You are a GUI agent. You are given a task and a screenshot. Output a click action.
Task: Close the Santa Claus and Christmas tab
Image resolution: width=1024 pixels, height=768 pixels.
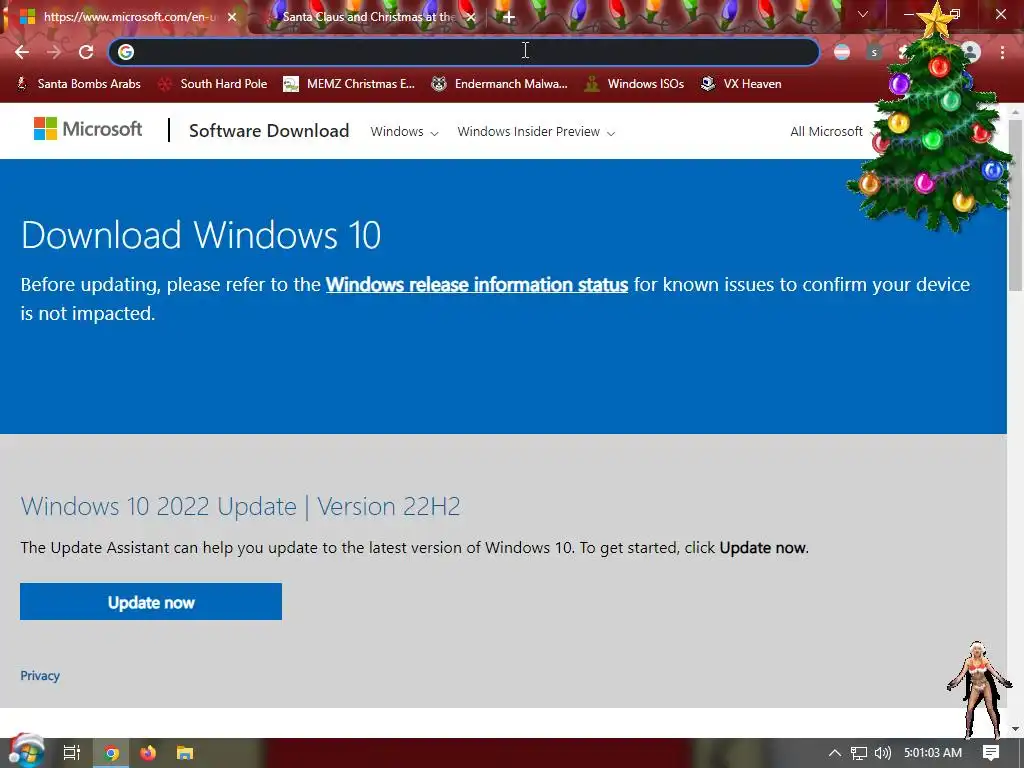tap(471, 17)
